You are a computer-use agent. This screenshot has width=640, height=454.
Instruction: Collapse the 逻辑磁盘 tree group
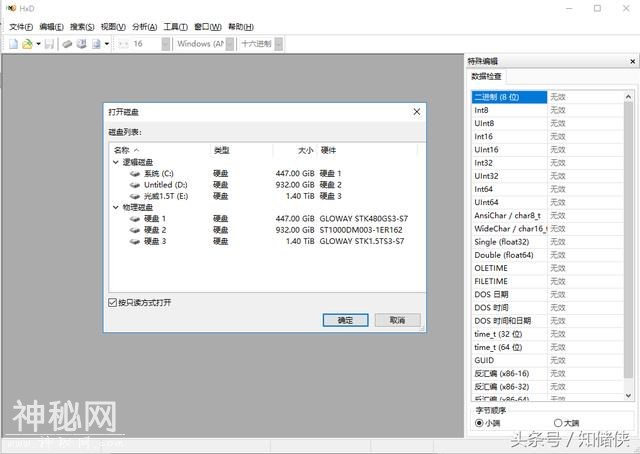click(116, 162)
